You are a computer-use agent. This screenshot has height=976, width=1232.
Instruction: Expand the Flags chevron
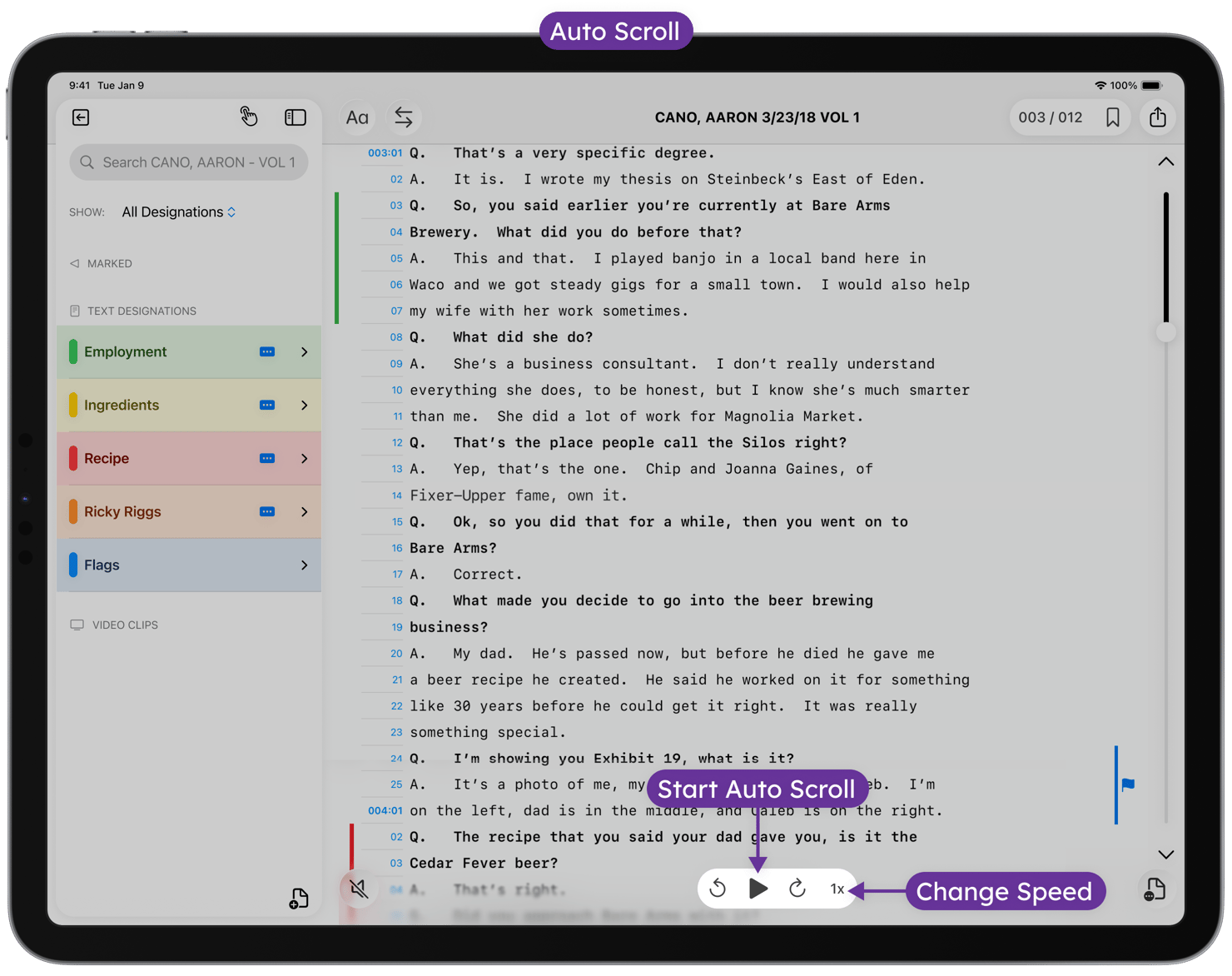point(305,565)
